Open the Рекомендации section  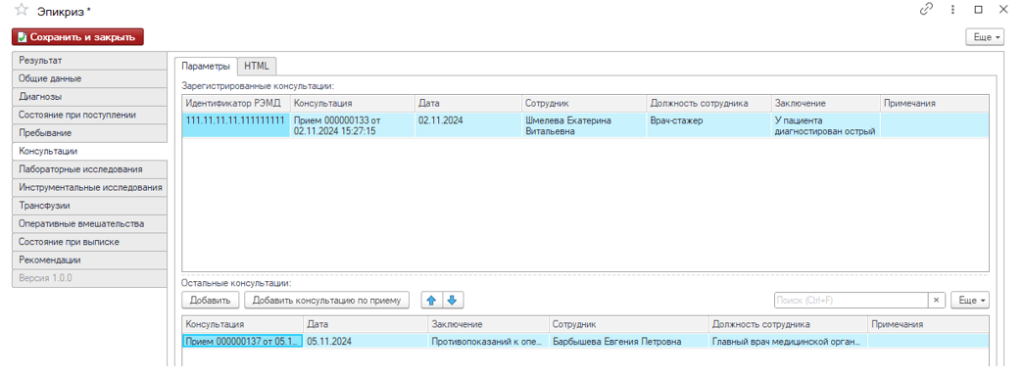(x=89, y=260)
